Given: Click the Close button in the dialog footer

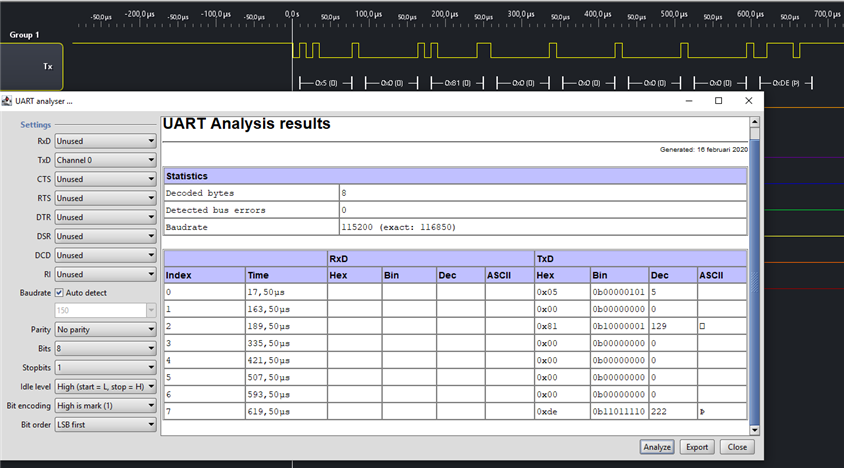Looking at the screenshot, I should click(737, 447).
